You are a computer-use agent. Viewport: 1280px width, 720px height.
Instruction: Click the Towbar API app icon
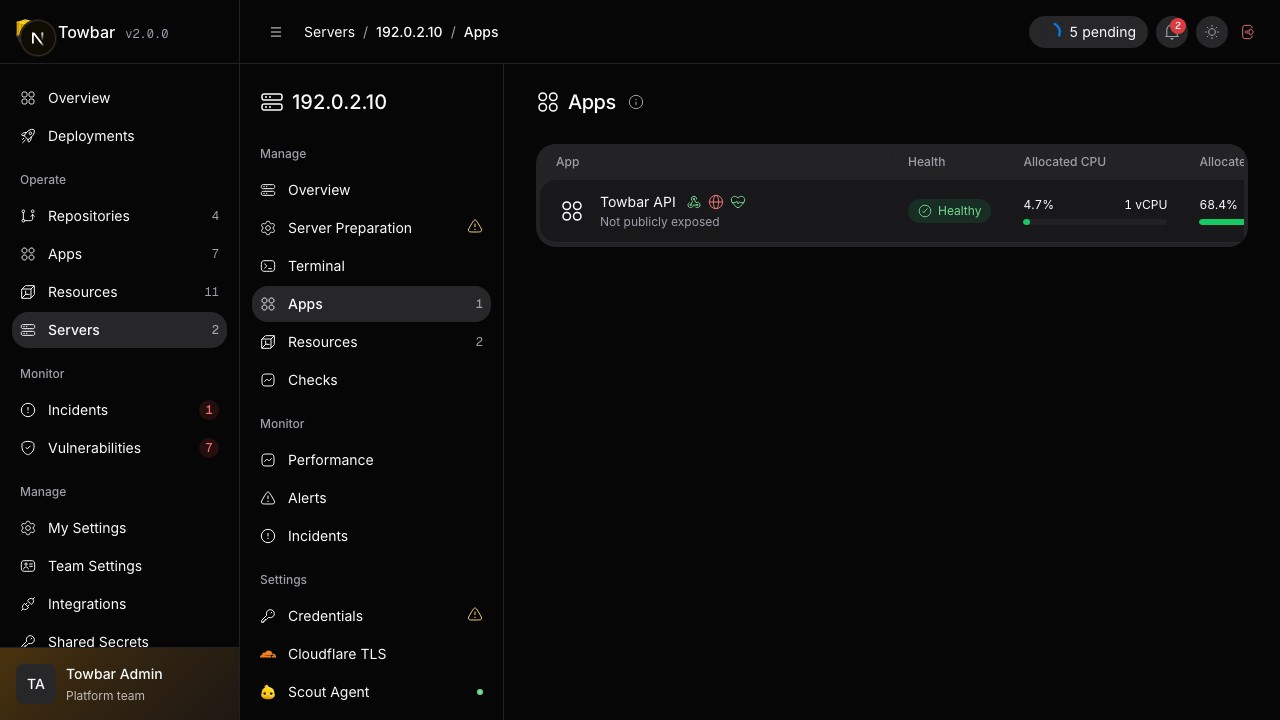(572, 211)
